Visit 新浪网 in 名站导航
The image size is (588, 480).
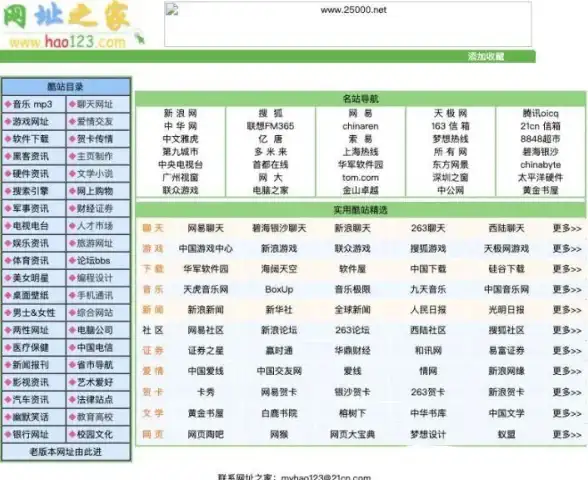coord(180,113)
